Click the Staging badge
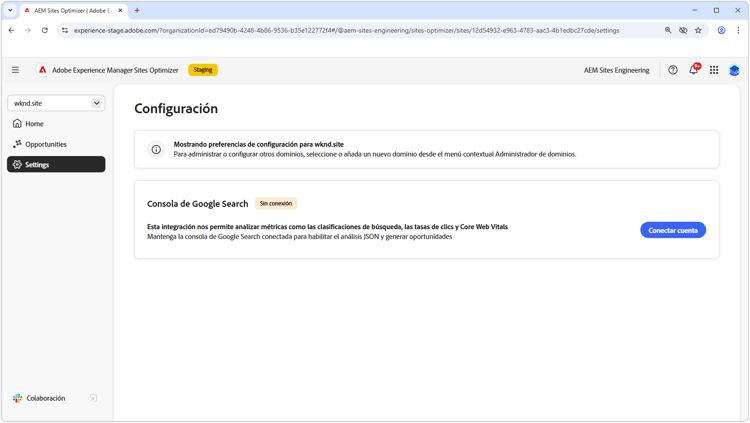The image size is (750, 423). pos(203,70)
